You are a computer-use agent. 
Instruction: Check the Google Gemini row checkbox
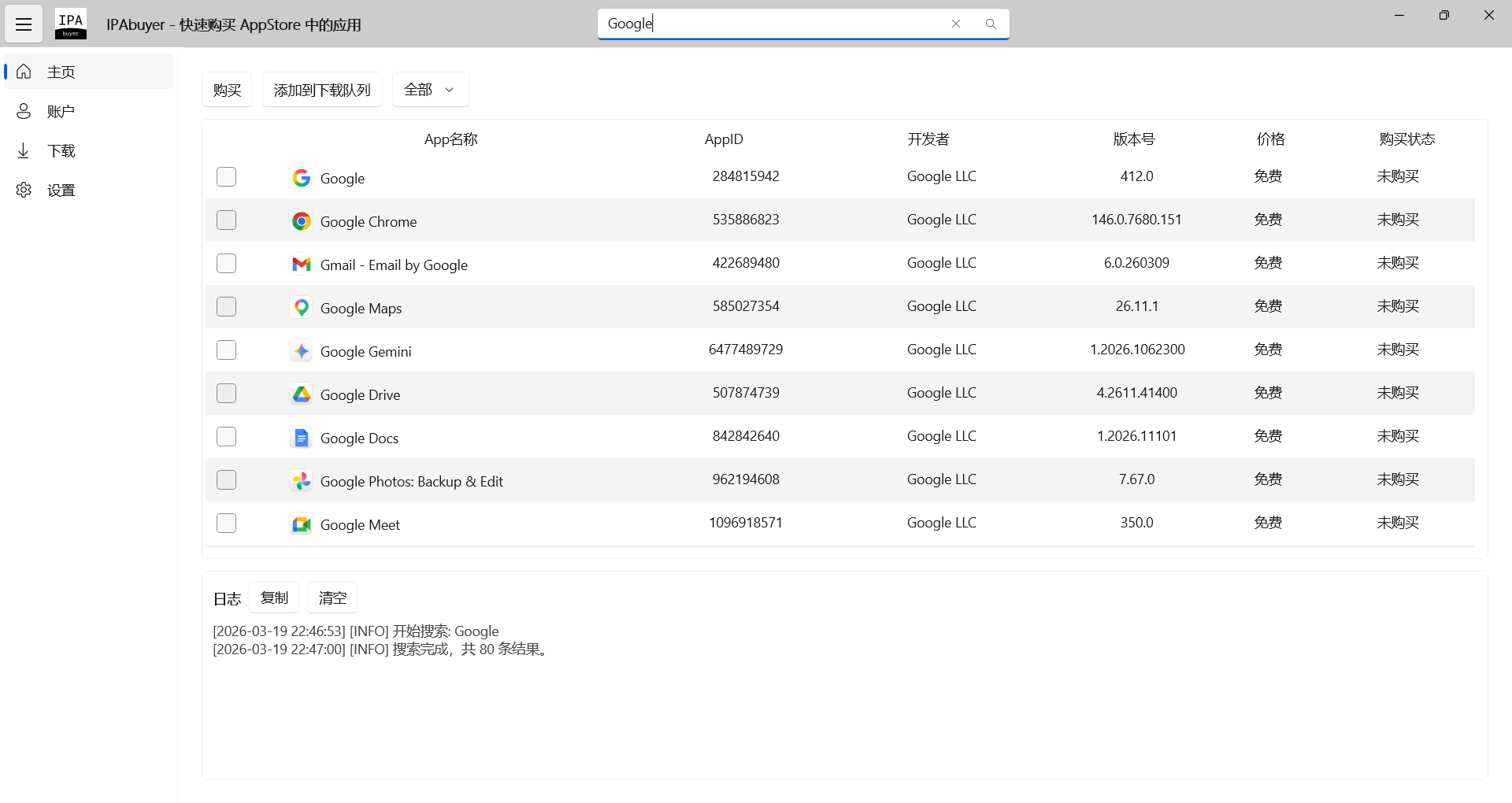(x=226, y=350)
